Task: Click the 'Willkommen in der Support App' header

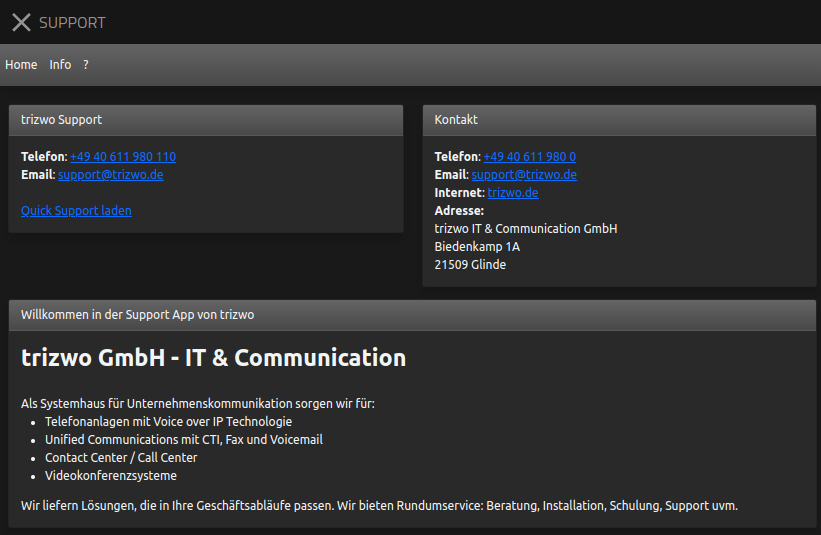Action: (x=412, y=315)
